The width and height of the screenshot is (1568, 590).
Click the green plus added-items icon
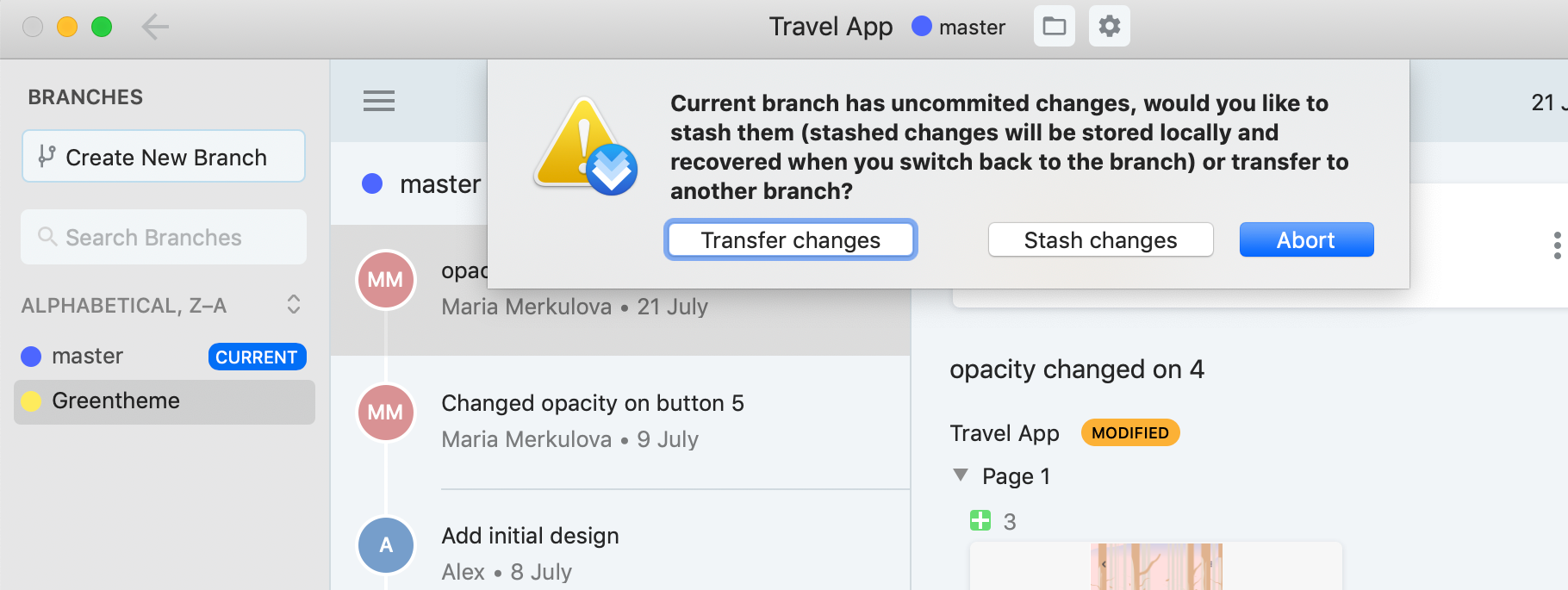(980, 520)
